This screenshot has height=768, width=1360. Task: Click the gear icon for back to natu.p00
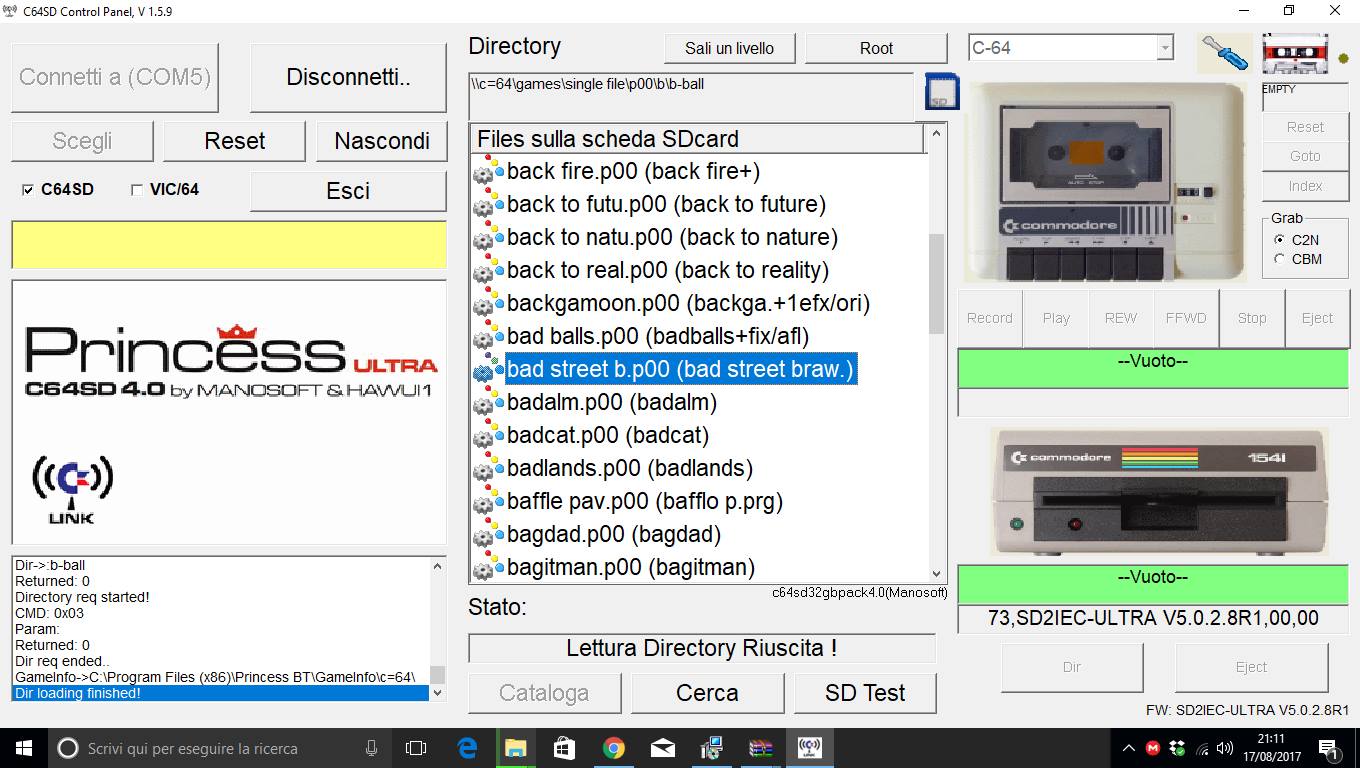[x=487, y=238]
